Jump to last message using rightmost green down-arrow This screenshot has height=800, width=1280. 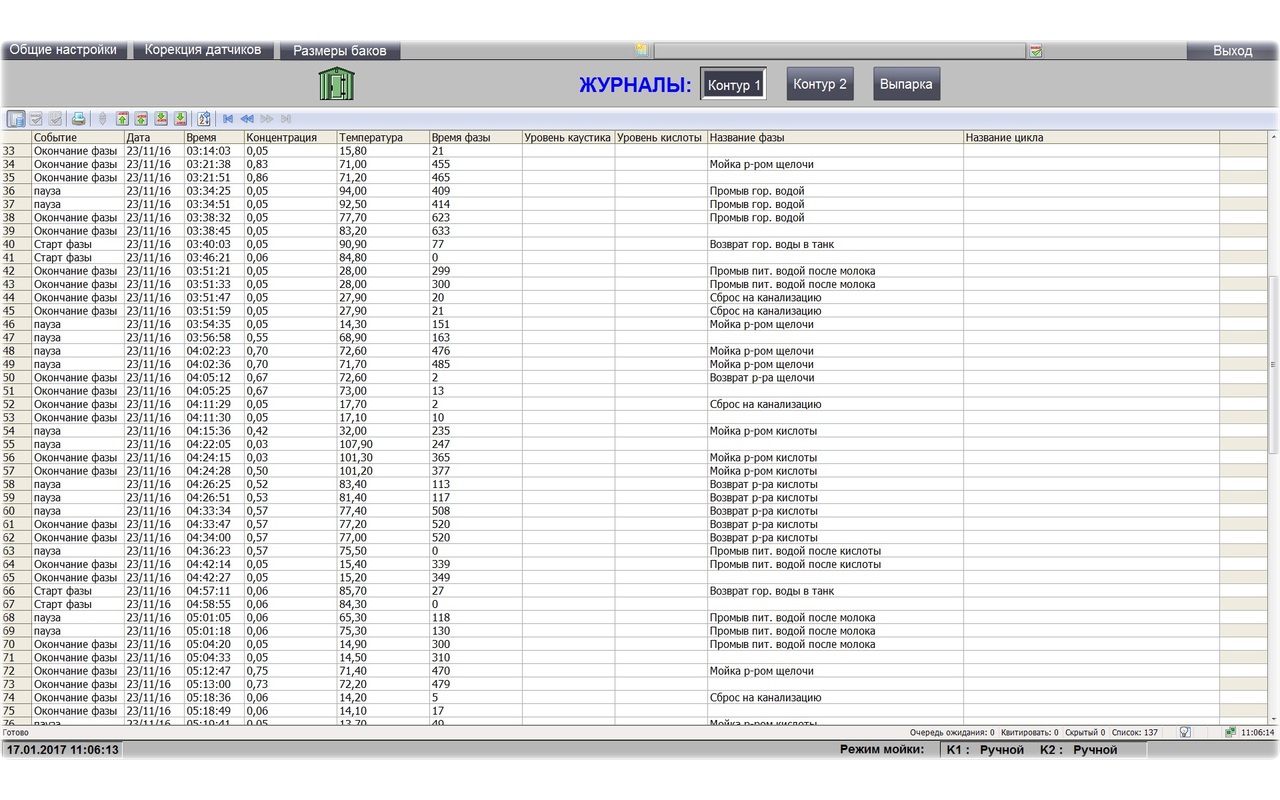tap(180, 118)
